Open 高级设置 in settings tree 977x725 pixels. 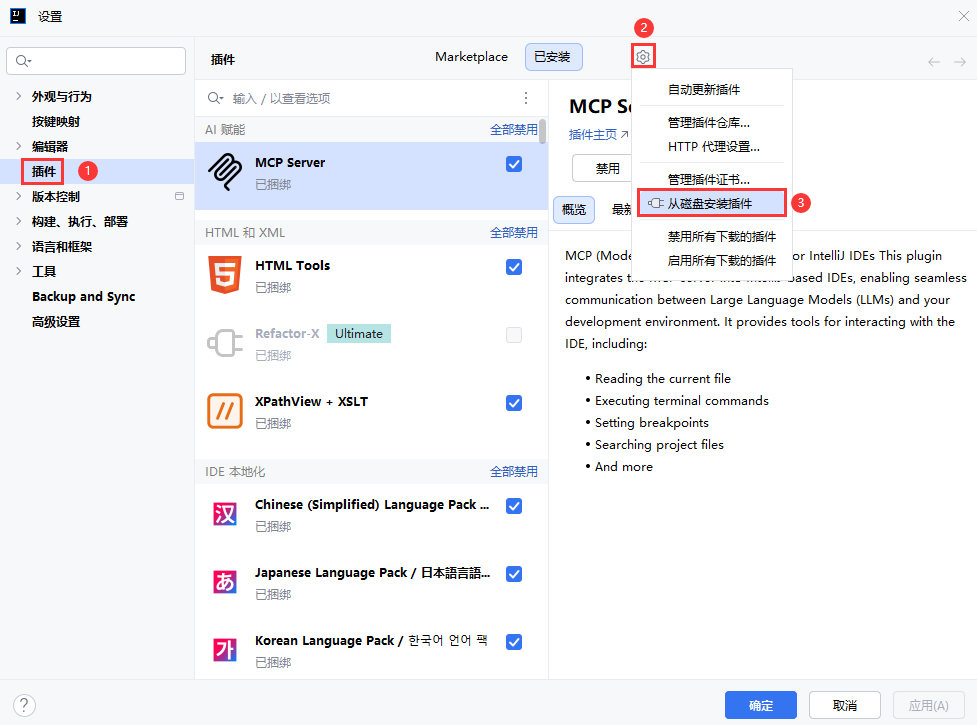pyautogui.click(x=56, y=321)
